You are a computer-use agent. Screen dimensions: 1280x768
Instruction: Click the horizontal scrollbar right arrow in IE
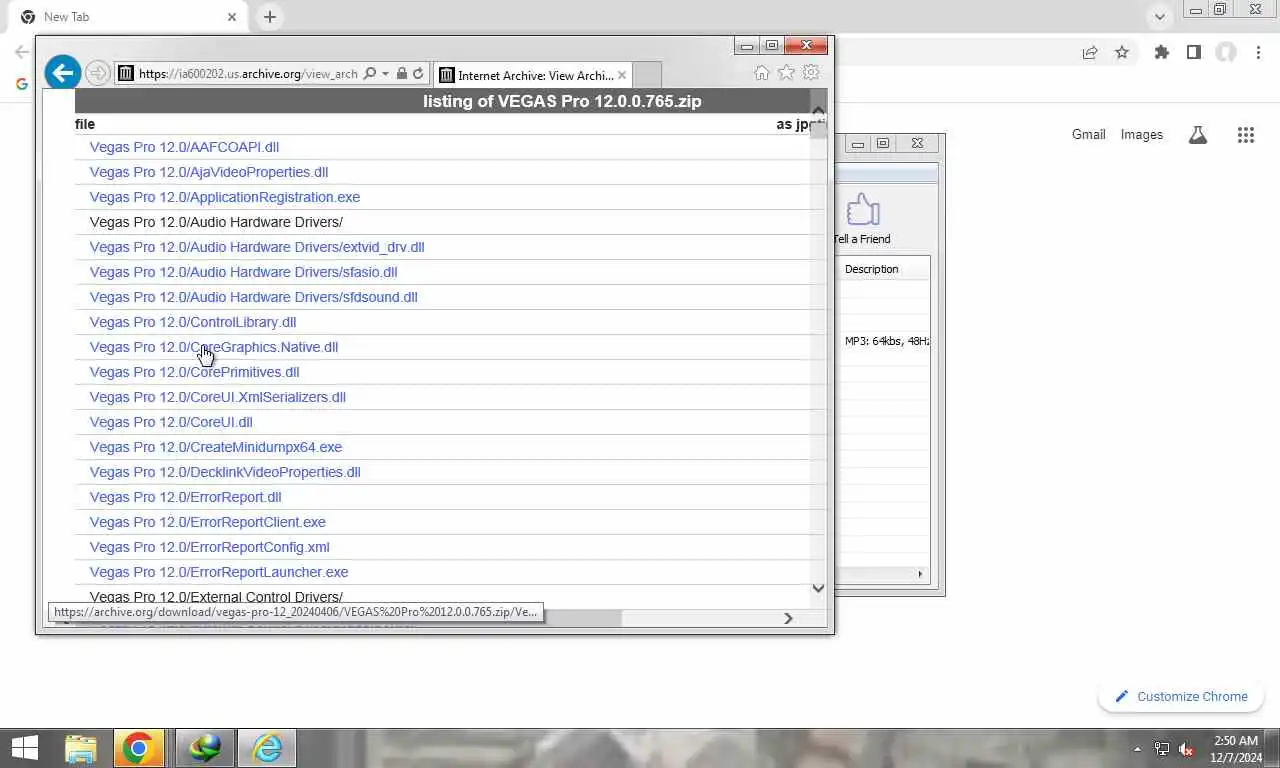click(788, 618)
